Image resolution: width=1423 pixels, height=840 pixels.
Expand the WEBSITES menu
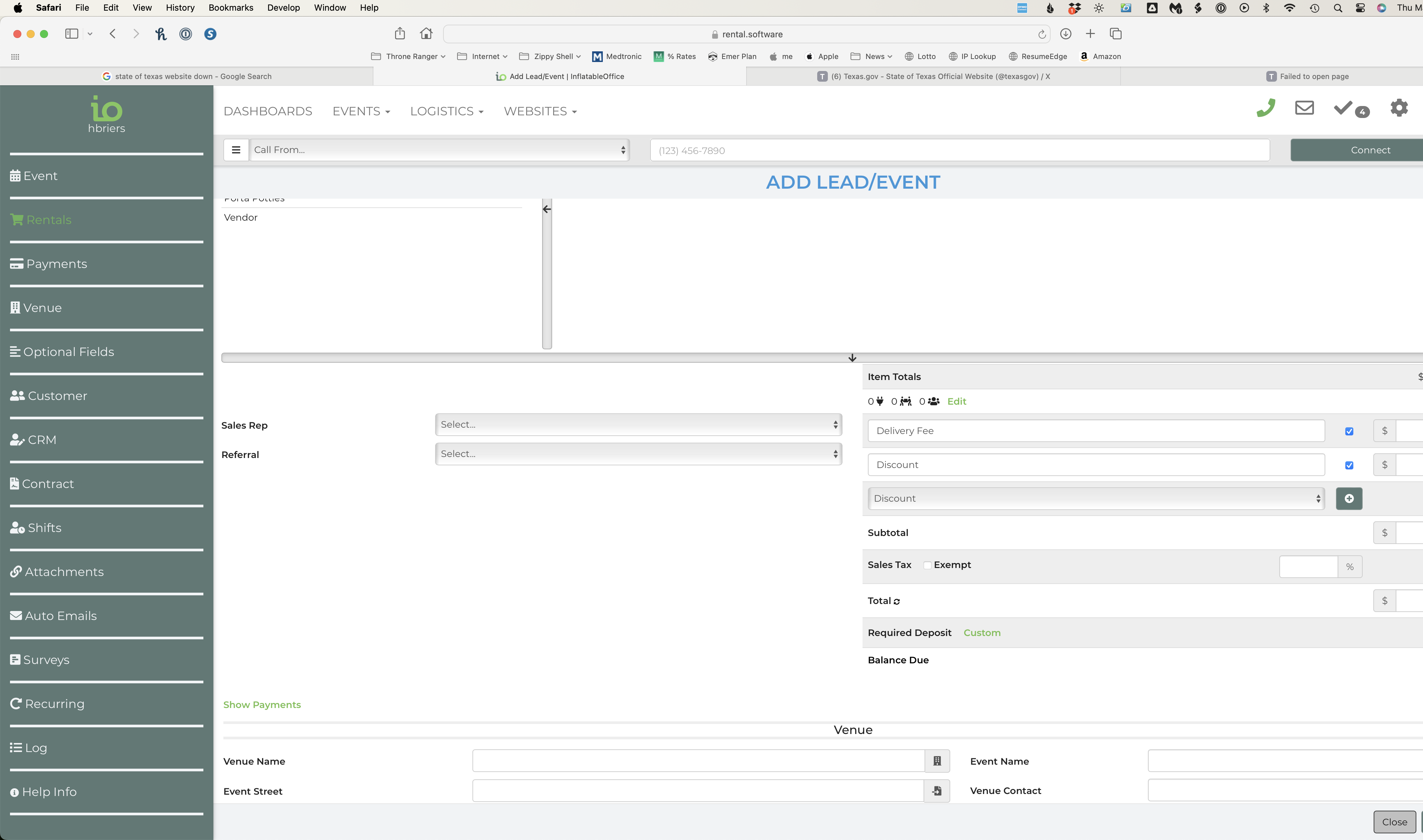click(540, 112)
